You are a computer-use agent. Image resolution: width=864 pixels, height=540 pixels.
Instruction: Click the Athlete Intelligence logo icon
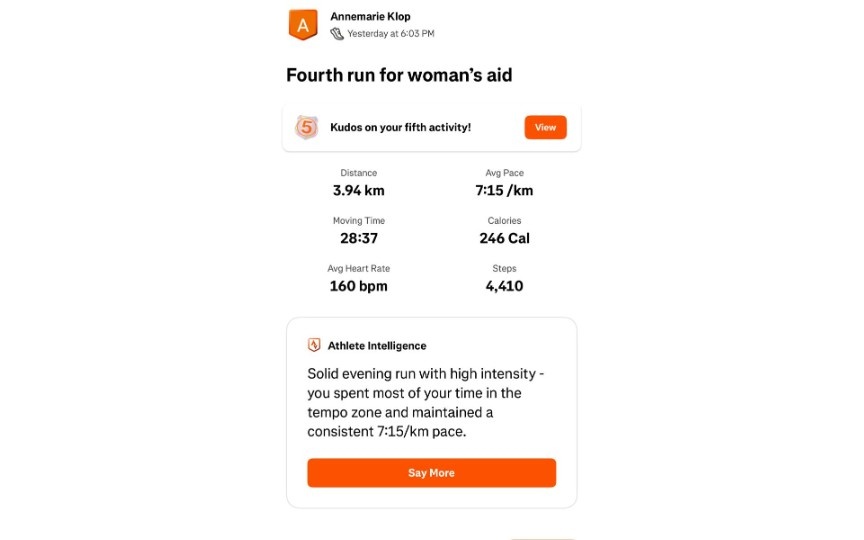[314, 345]
